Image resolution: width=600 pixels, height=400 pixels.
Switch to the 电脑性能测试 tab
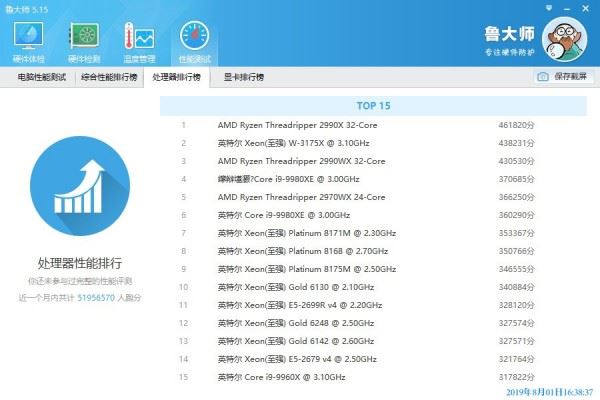tap(42, 77)
